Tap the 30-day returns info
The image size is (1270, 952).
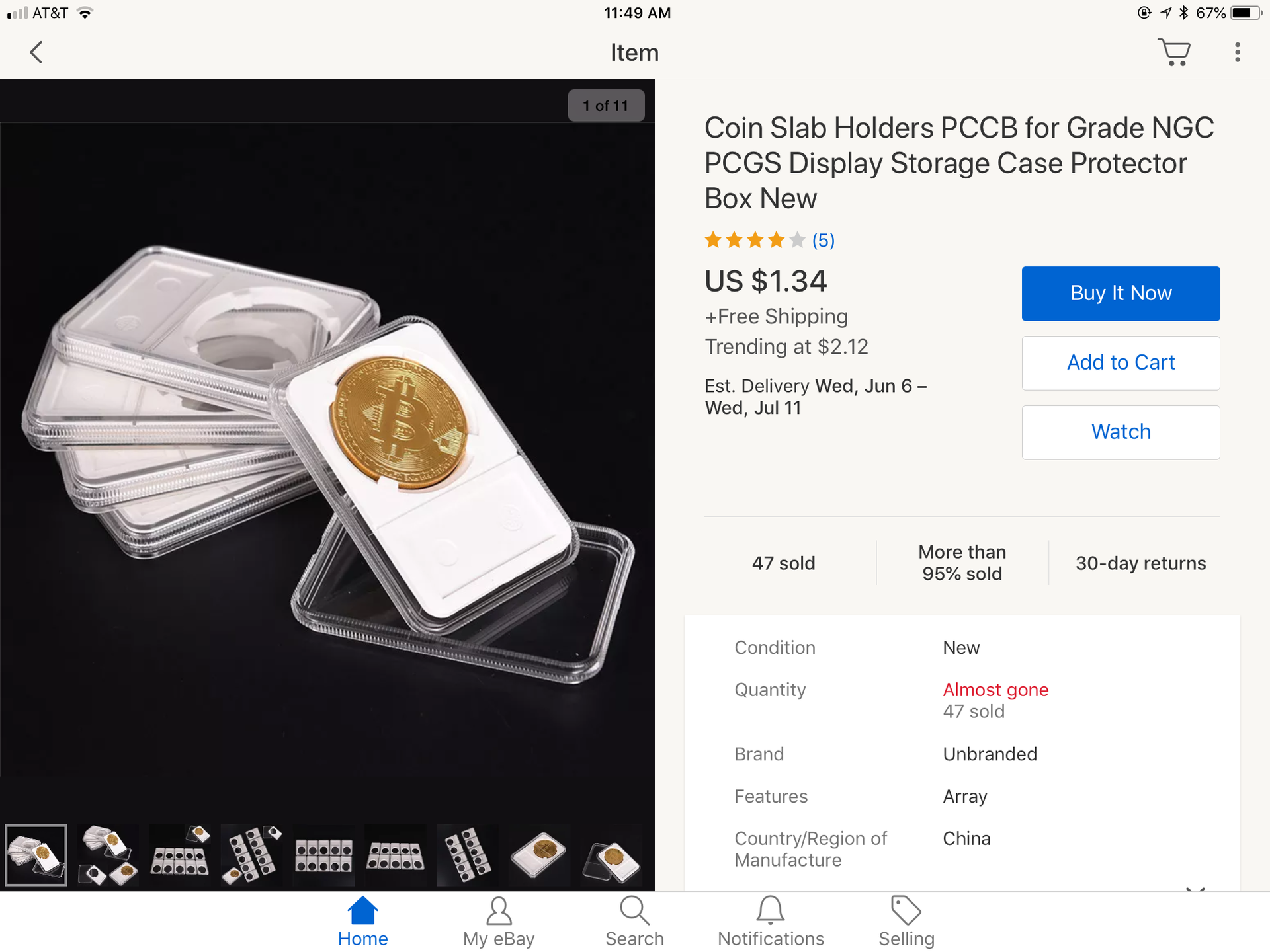click(x=1140, y=563)
